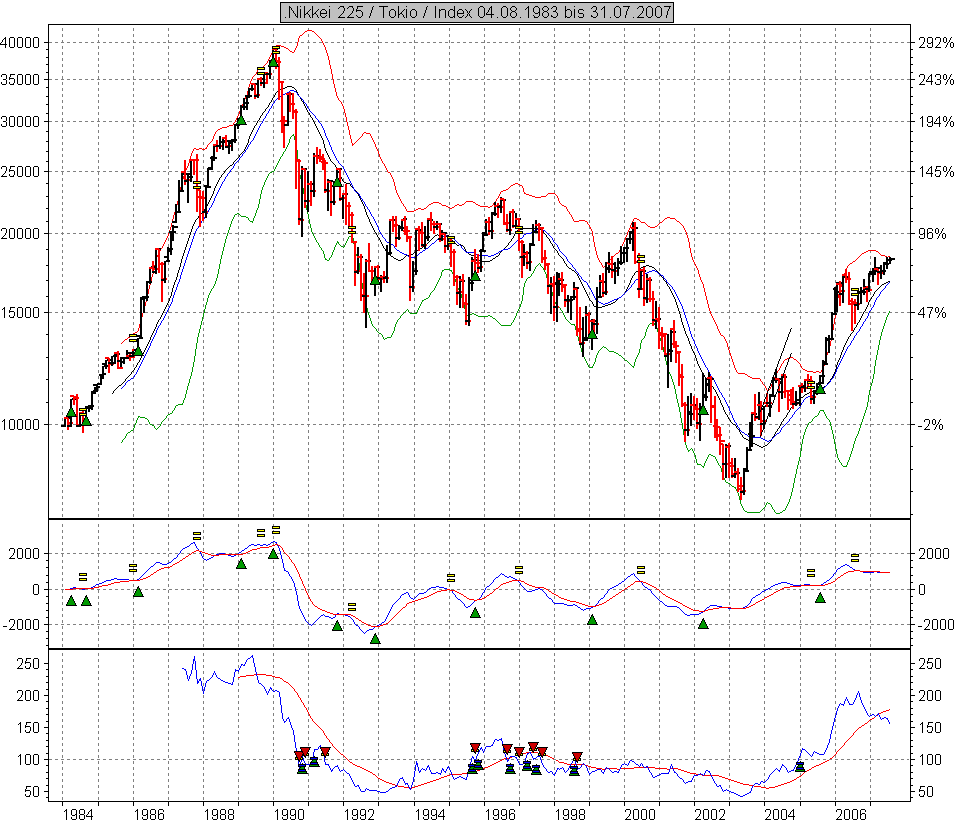Viewport: 955px width, 824px height.
Task: Click yellow signal marker near 2006 in middle panel
Action: tap(855, 558)
